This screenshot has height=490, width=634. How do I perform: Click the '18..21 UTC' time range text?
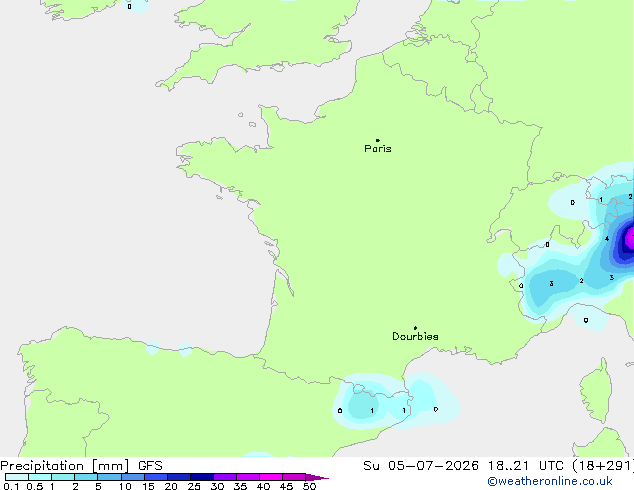point(525,465)
